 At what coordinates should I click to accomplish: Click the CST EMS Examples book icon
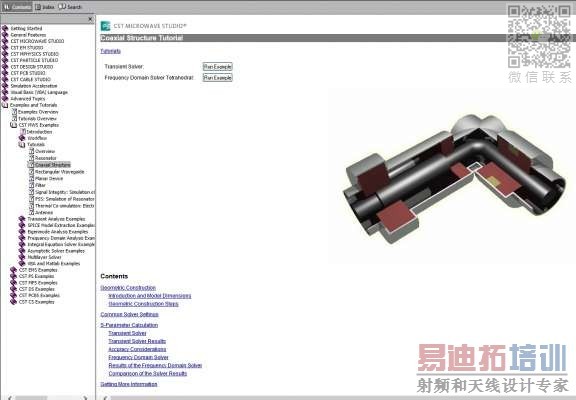point(14,270)
